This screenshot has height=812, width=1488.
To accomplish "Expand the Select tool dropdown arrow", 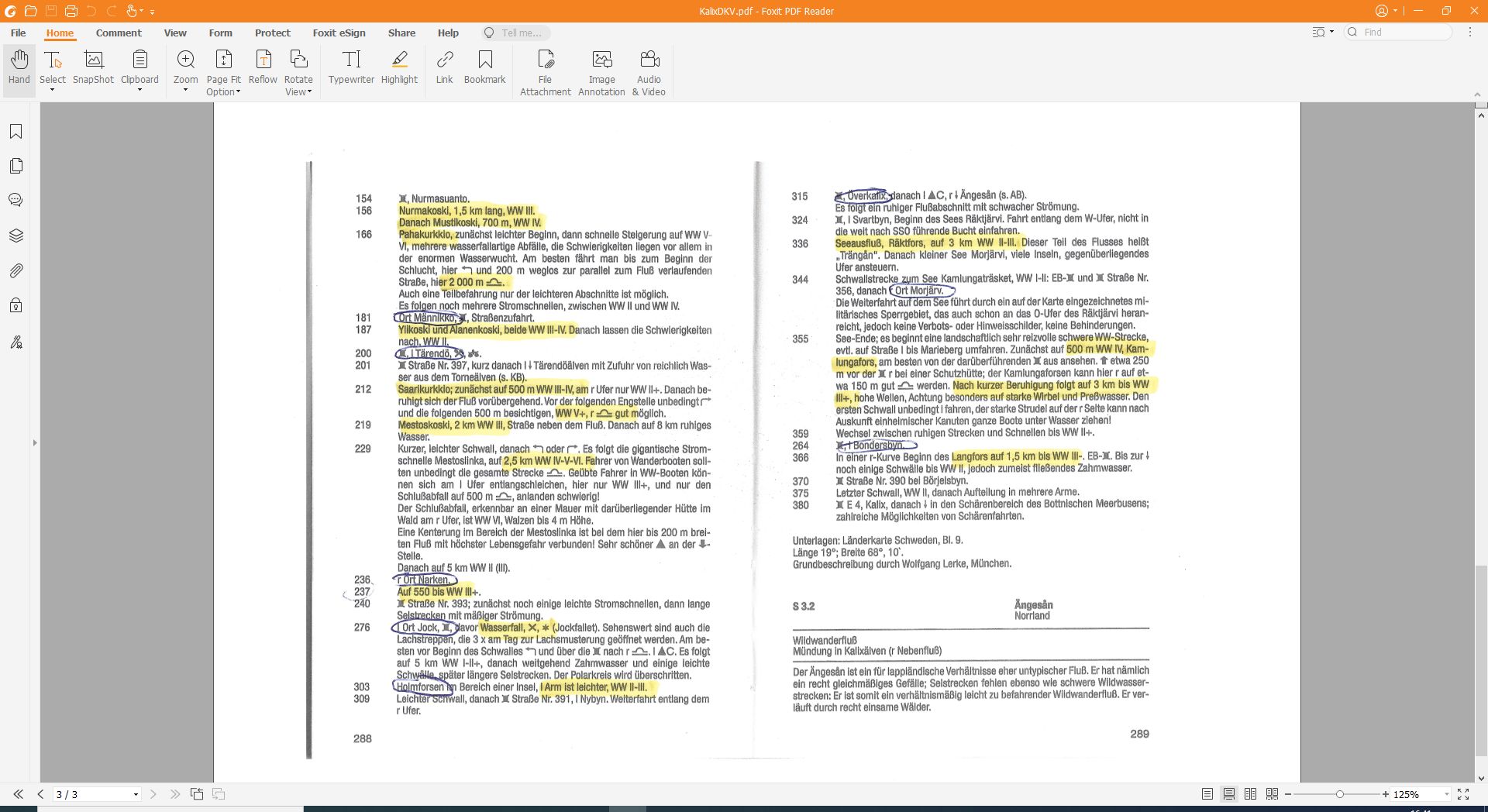I will (x=53, y=91).
